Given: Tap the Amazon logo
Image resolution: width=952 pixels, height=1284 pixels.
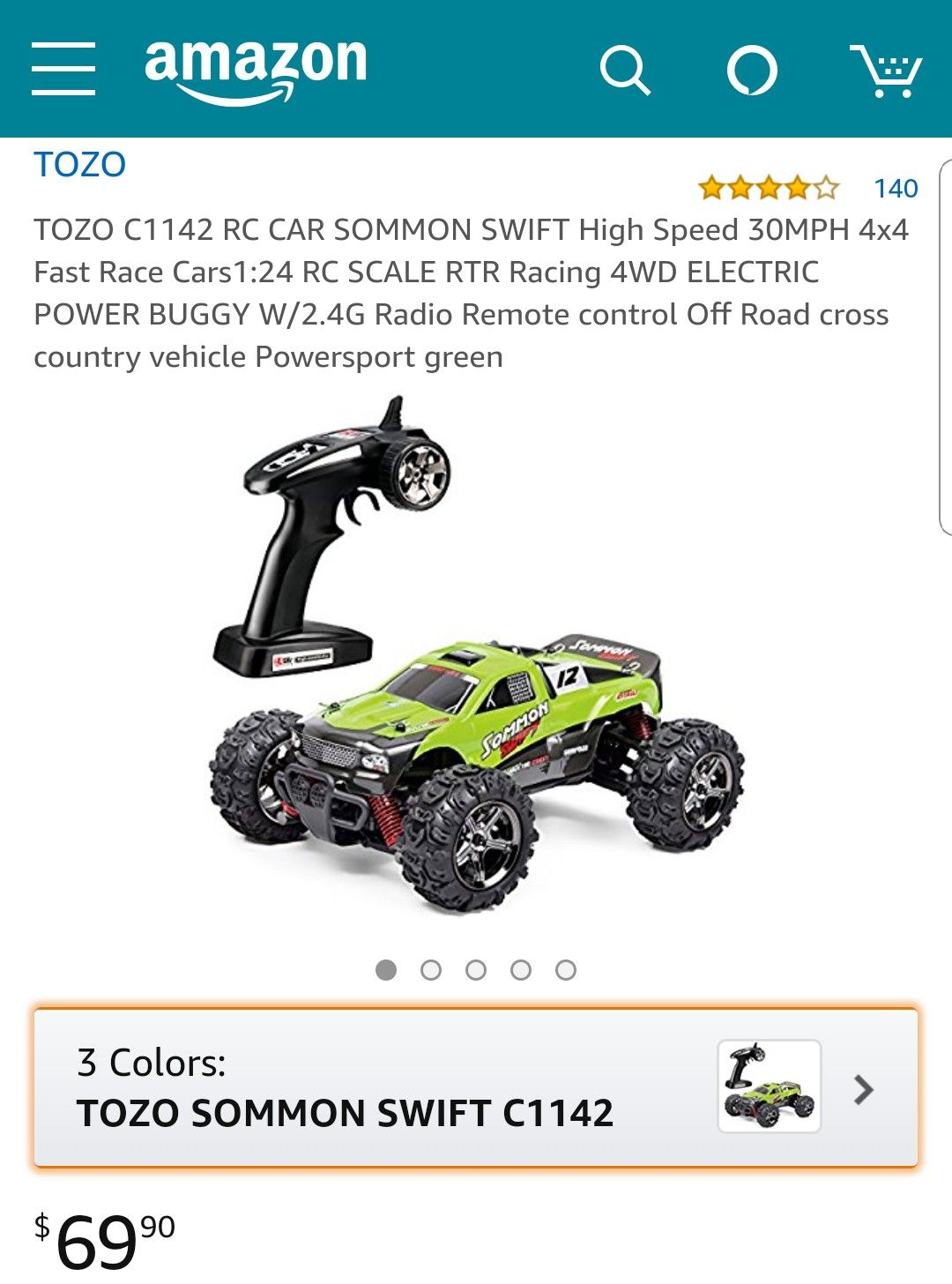Looking at the screenshot, I should point(256,71).
